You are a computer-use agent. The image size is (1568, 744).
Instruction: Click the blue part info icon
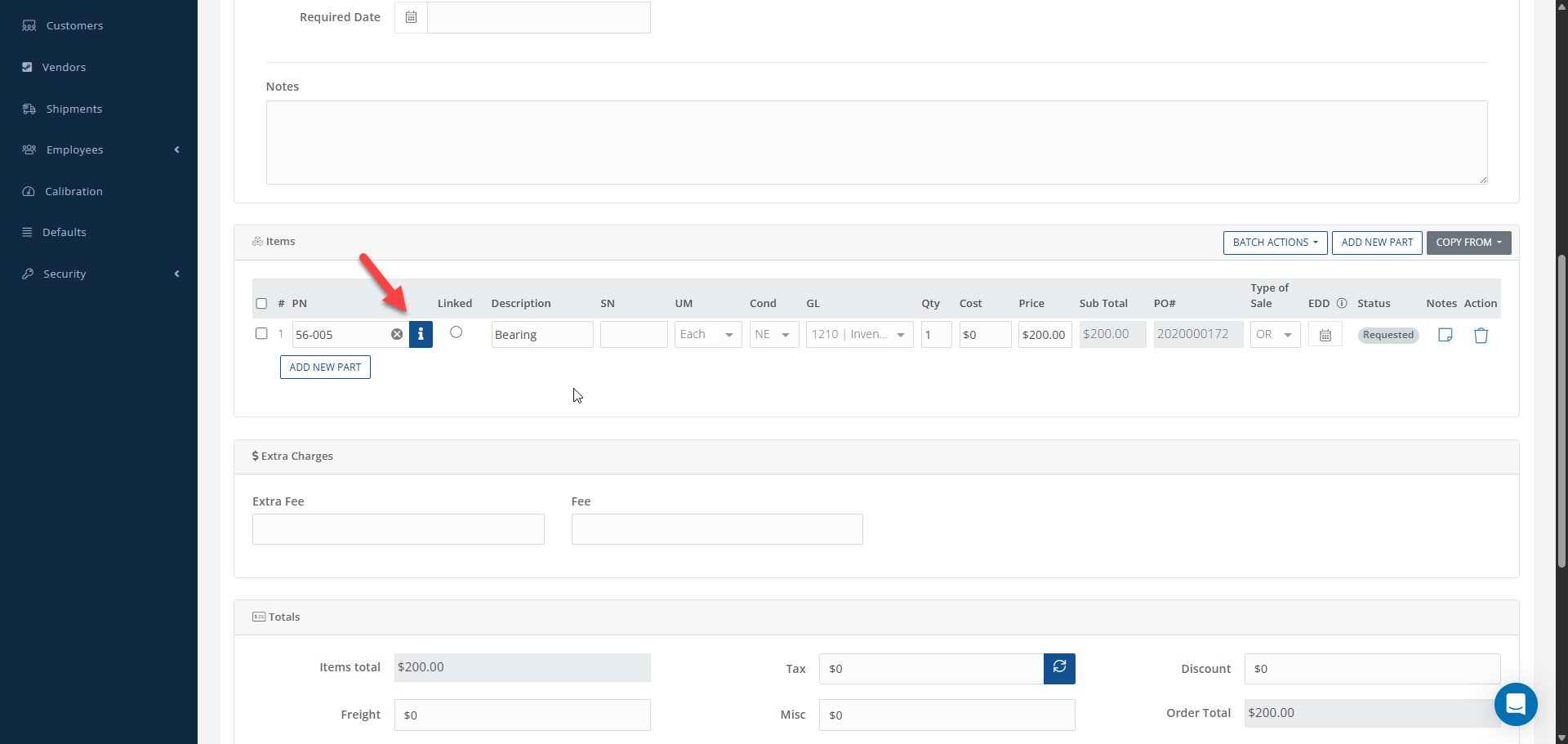click(x=421, y=334)
